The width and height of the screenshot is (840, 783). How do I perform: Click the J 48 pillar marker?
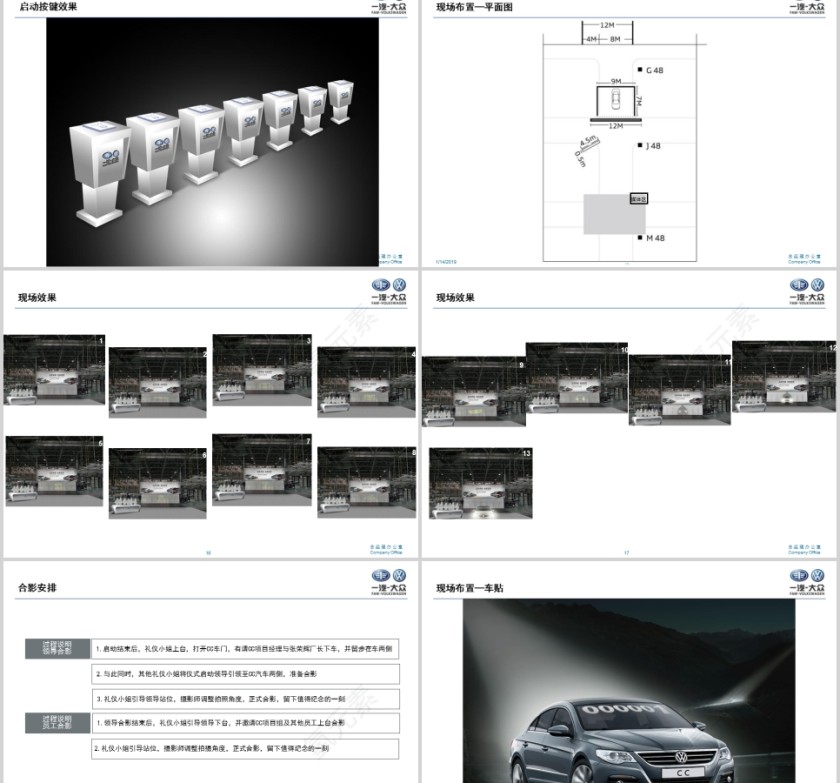point(640,146)
